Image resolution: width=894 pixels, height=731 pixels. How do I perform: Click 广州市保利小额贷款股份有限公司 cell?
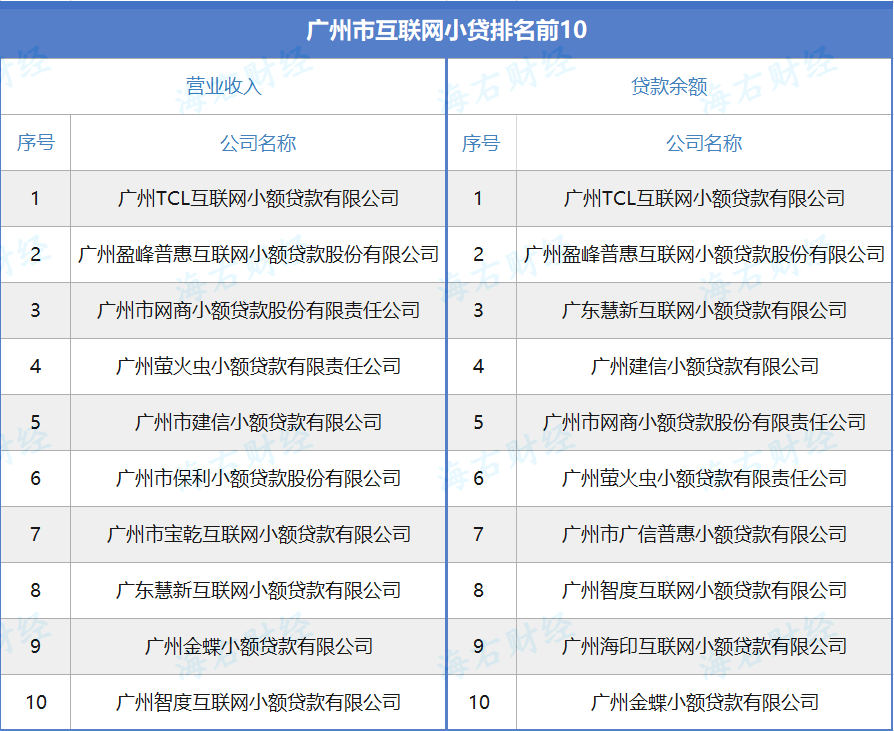click(x=258, y=478)
